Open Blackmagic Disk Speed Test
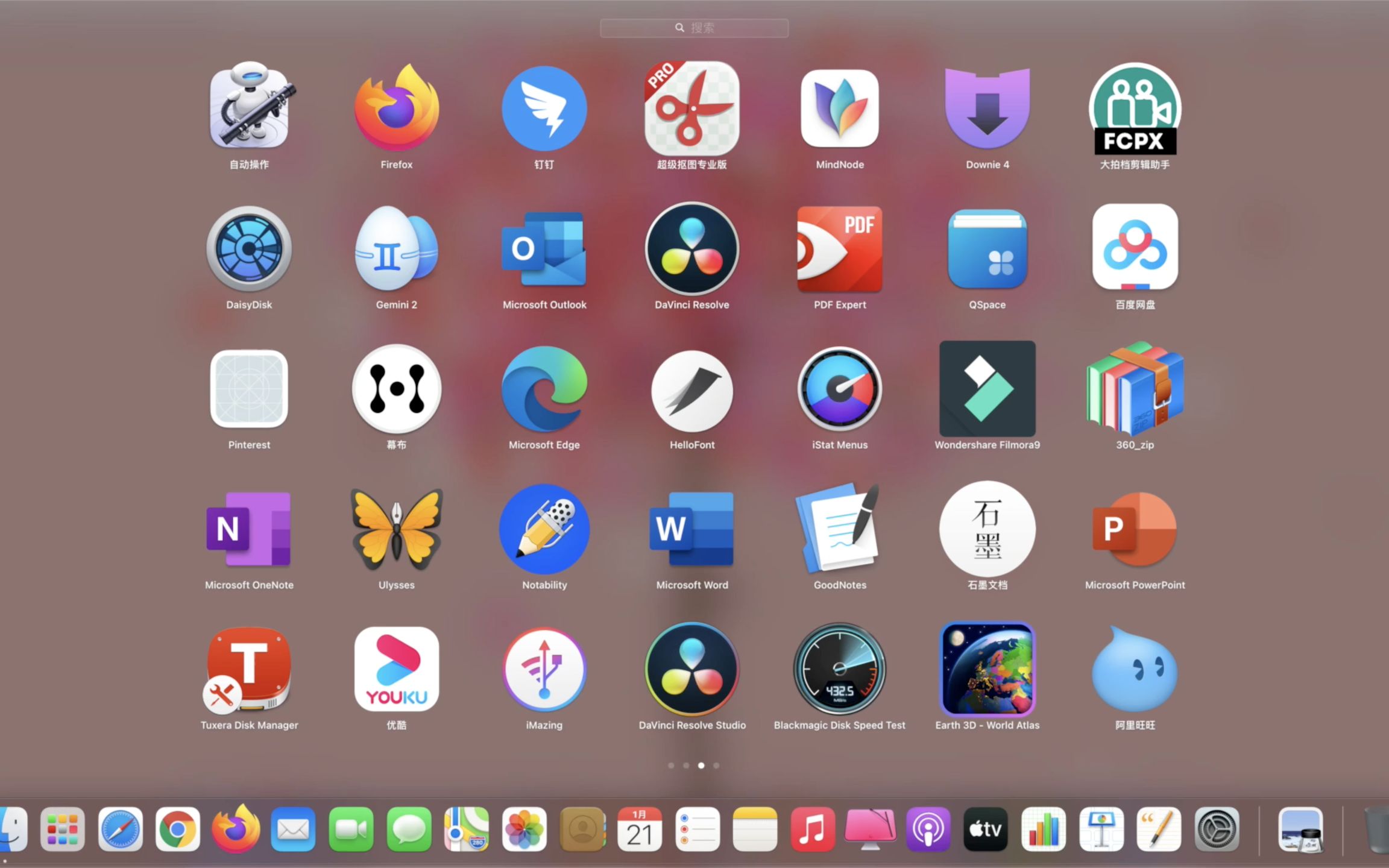The height and width of the screenshot is (868, 1389). [x=840, y=669]
